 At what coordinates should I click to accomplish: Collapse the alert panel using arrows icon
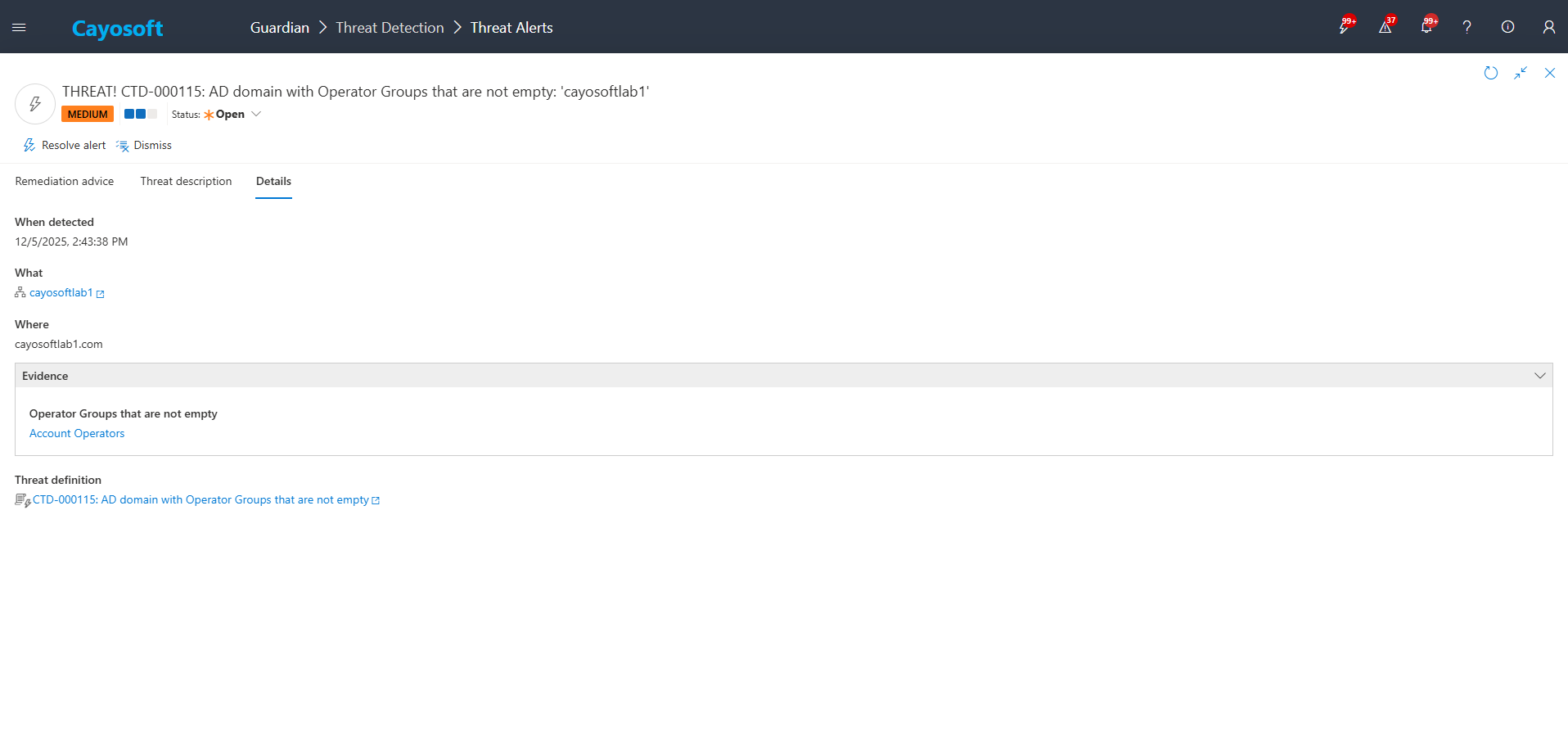point(1520,73)
